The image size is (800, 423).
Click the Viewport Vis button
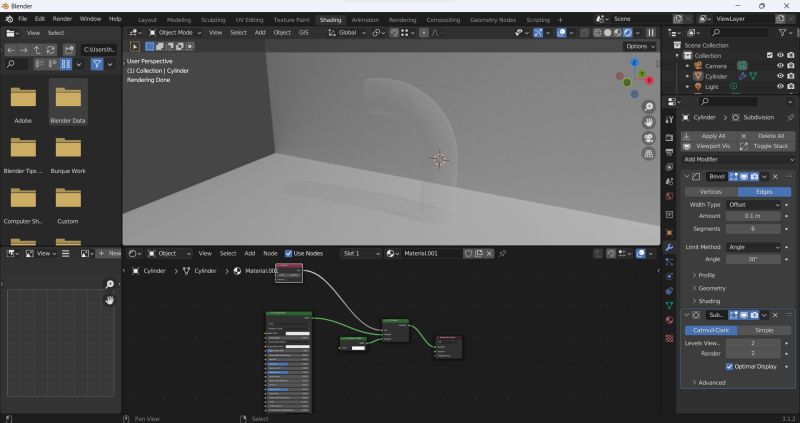(x=708, y=146)
